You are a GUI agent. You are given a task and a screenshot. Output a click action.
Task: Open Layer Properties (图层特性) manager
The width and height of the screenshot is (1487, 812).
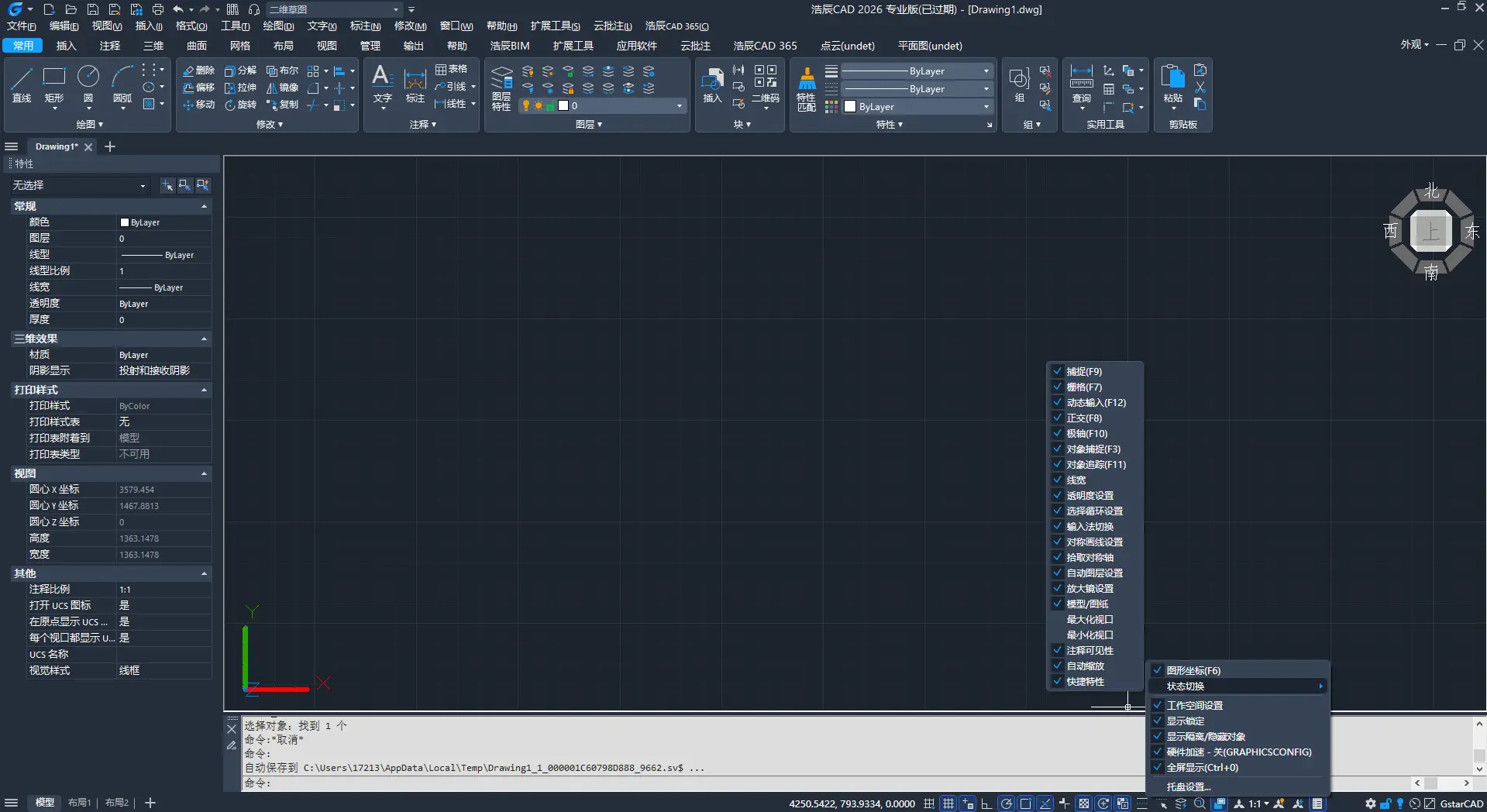(x=501, y=89)
